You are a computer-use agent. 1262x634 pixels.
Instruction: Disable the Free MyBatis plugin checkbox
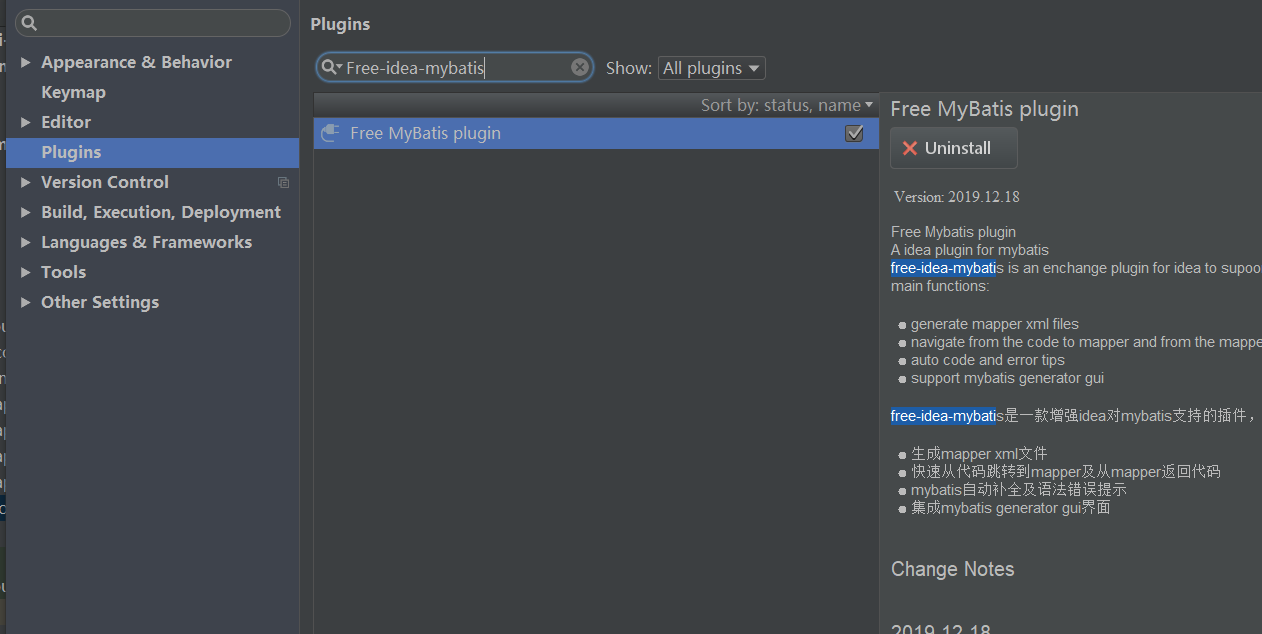(854, 133)
